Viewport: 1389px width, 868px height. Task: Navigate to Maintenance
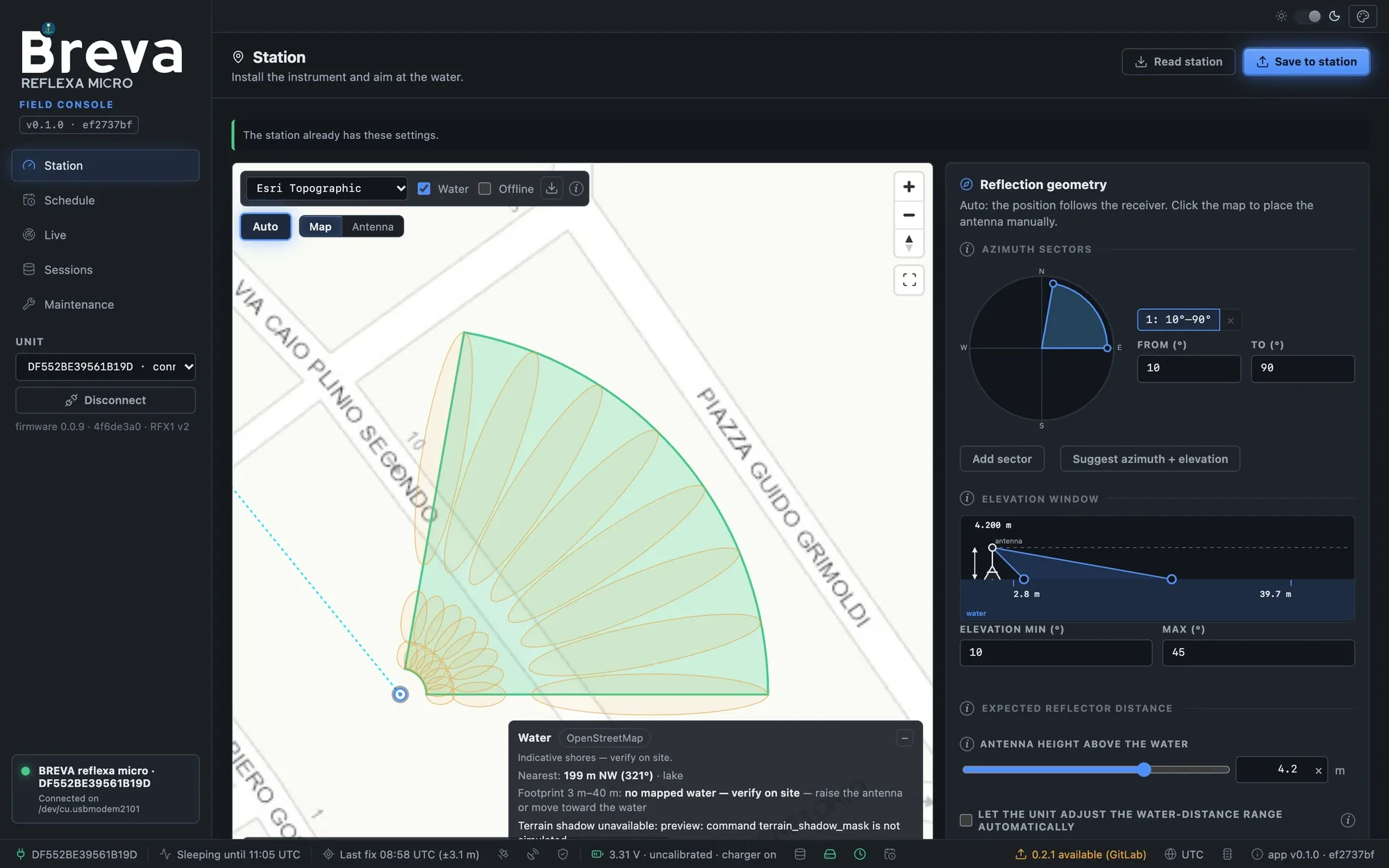pos(106,304)
